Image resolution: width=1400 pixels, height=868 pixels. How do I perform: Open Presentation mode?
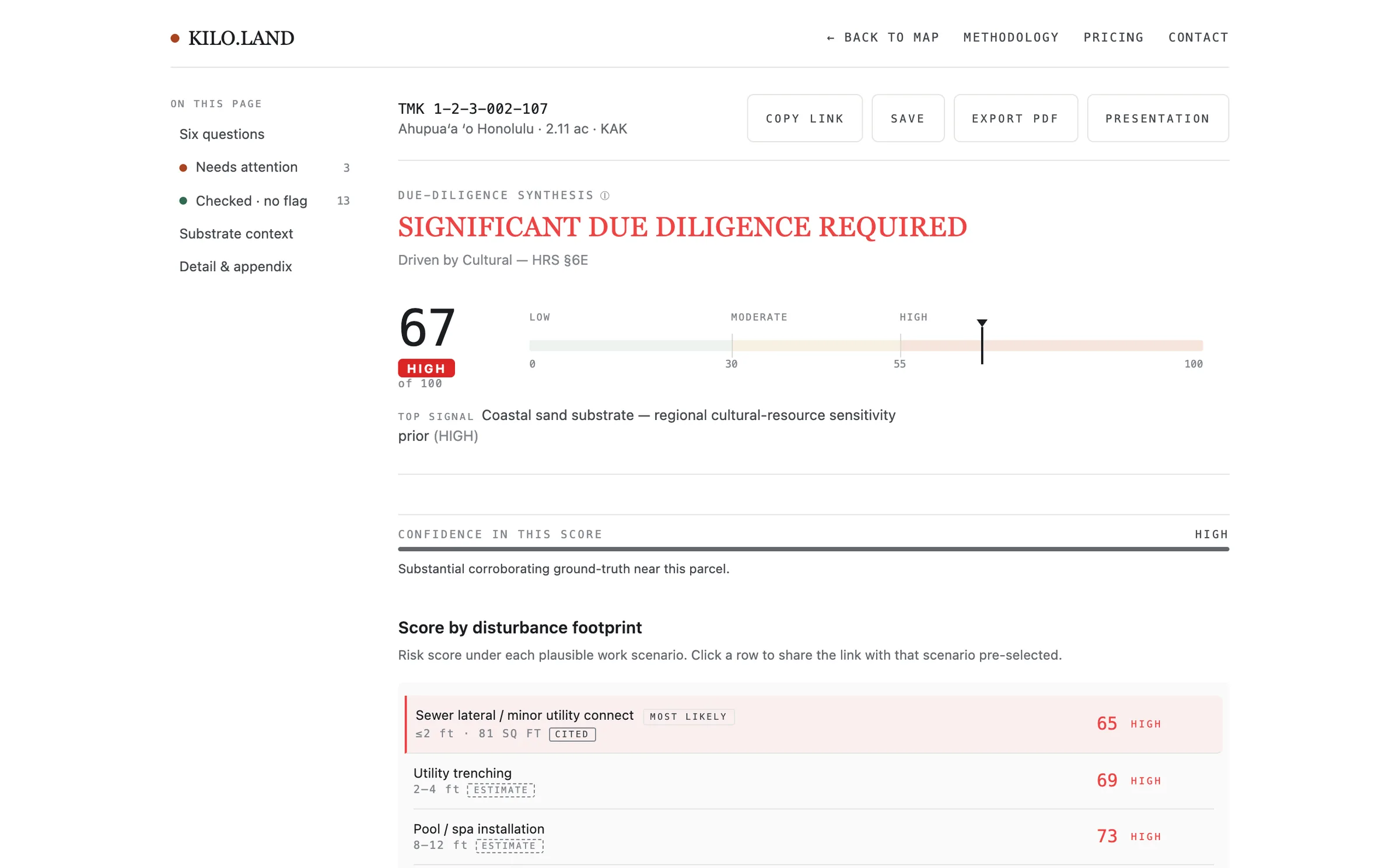pyautogui.click(x=1157, y=118)
